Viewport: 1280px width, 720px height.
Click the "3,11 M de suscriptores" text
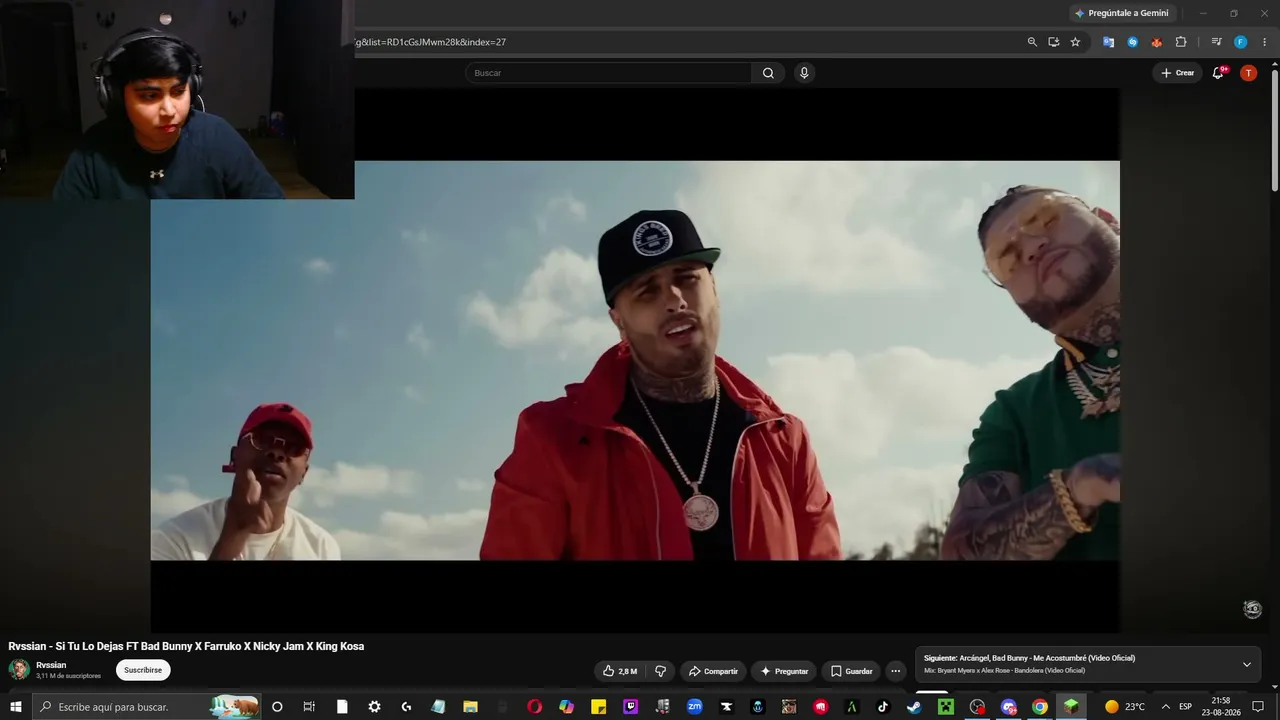pyautogui.click(x=69, y=676)
